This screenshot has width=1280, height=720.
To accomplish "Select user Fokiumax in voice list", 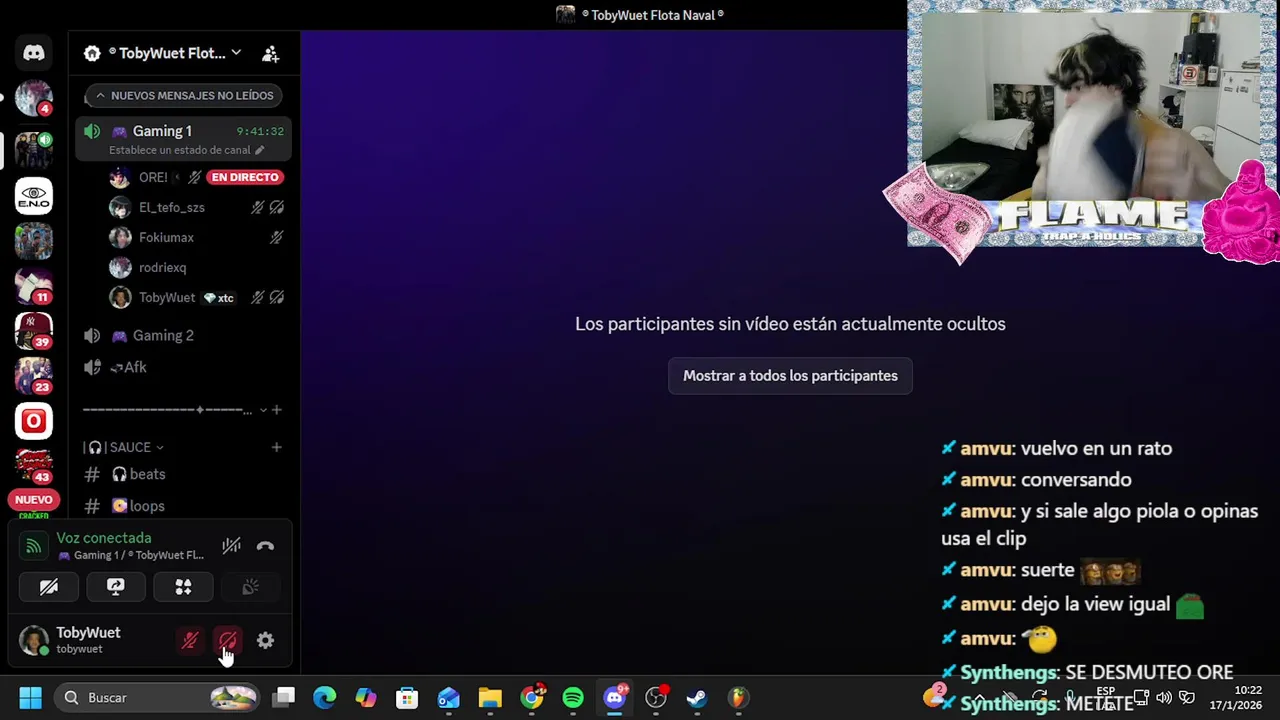I will [197, 237].
